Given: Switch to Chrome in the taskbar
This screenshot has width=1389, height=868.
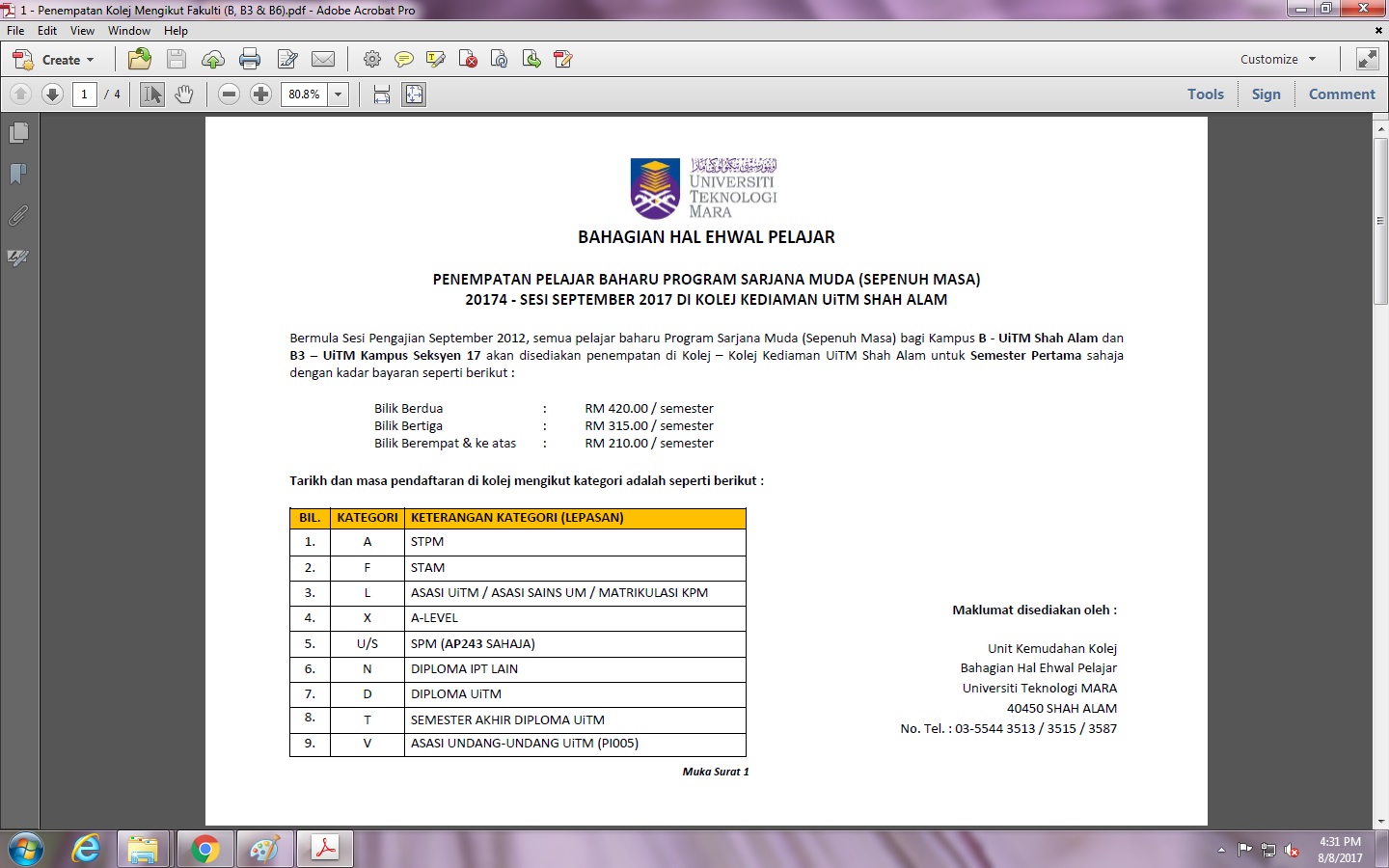Looking at the screenshot, I should click(x=204, y=850).
